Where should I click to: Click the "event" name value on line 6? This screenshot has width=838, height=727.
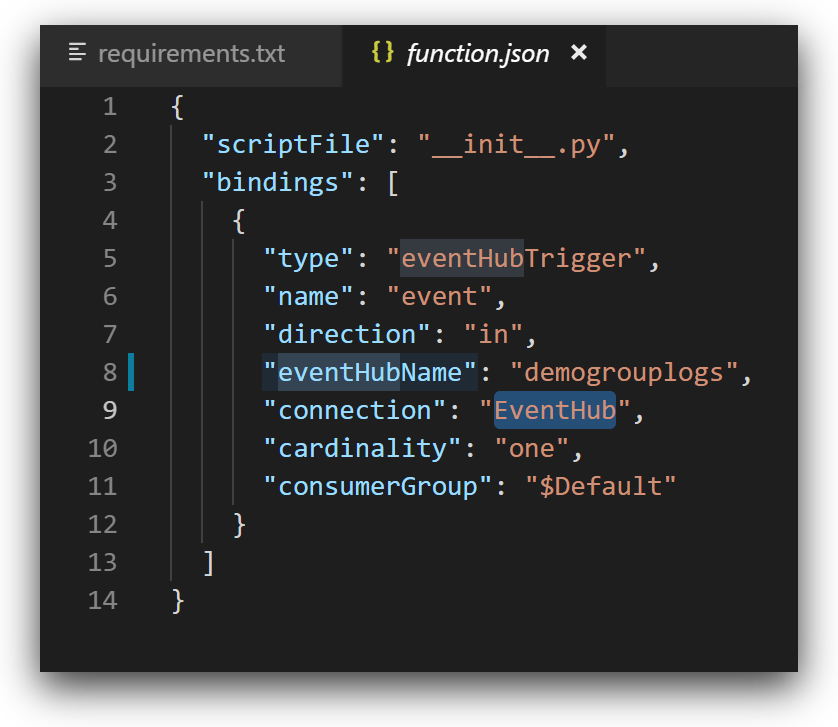click(439, 297)
